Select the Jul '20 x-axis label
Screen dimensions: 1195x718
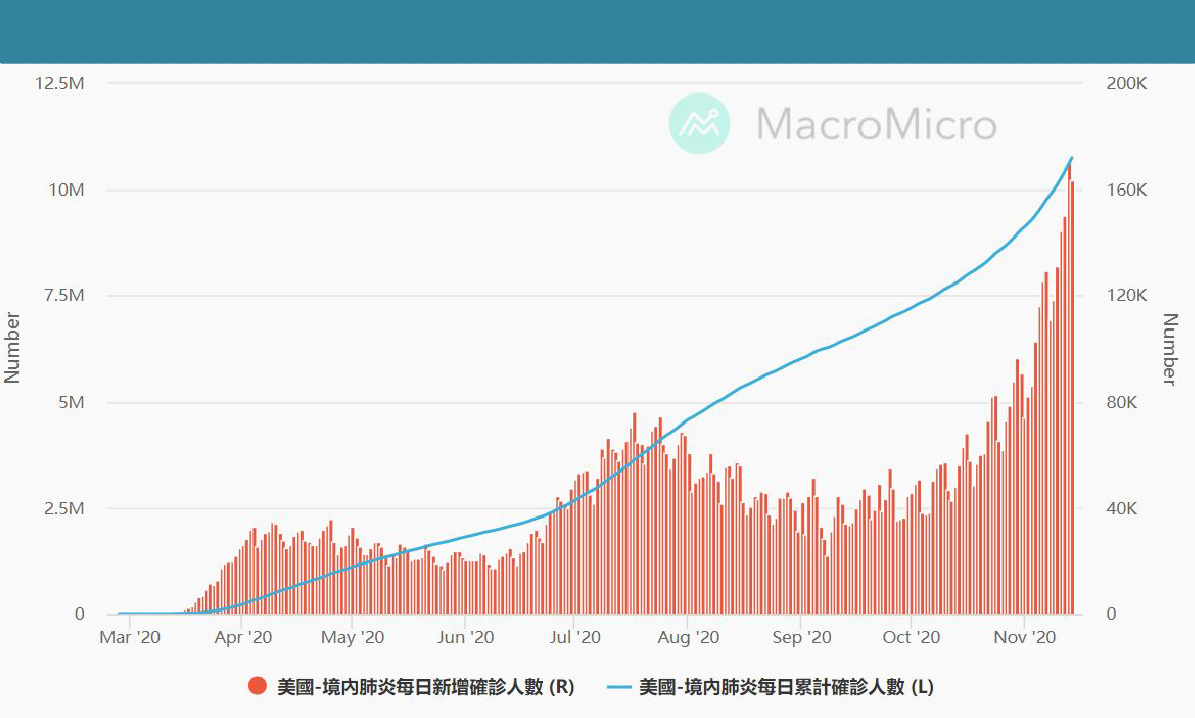(575, 637)
